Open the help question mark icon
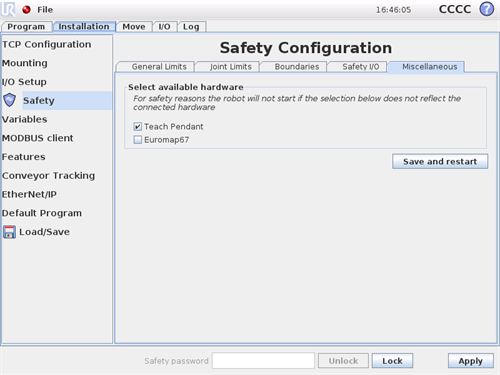500x375 pixels. [x=487, y=9]
